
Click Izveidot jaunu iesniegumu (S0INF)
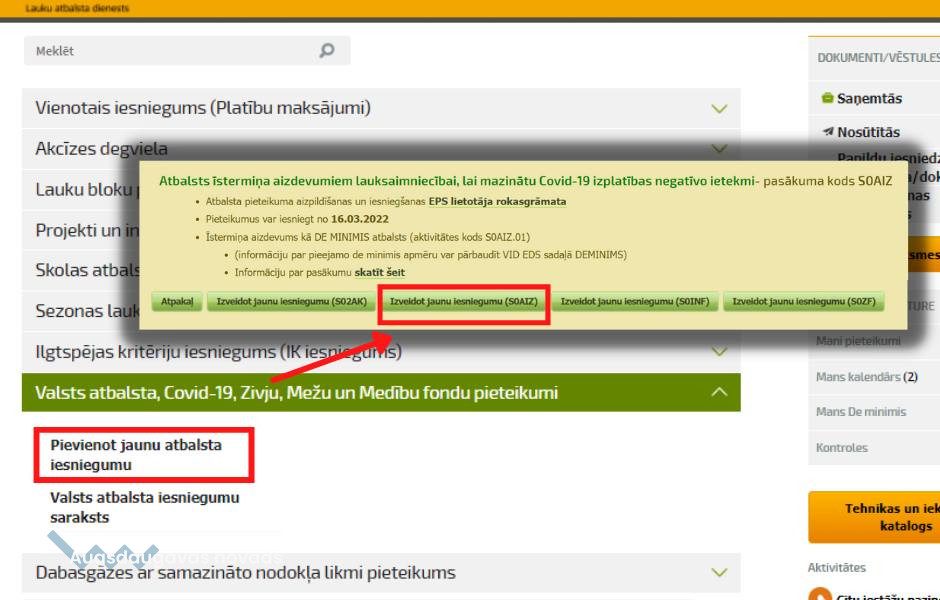click(634, 301)
